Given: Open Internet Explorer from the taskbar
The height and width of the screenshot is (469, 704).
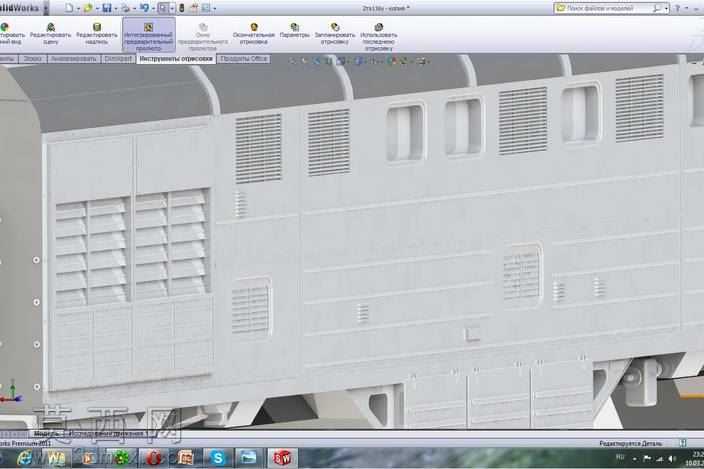Looking at the screenshot, I should 24,458.
